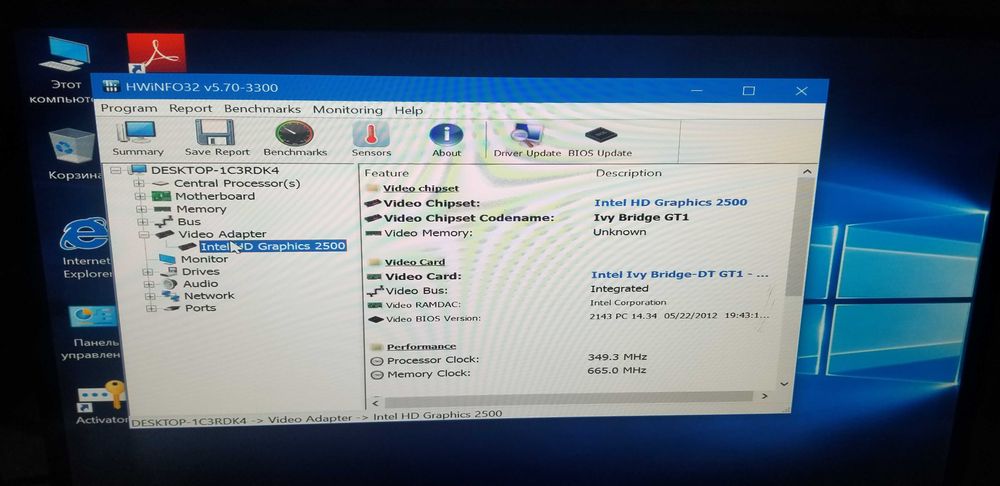Click the Description column header

(628, 173)
